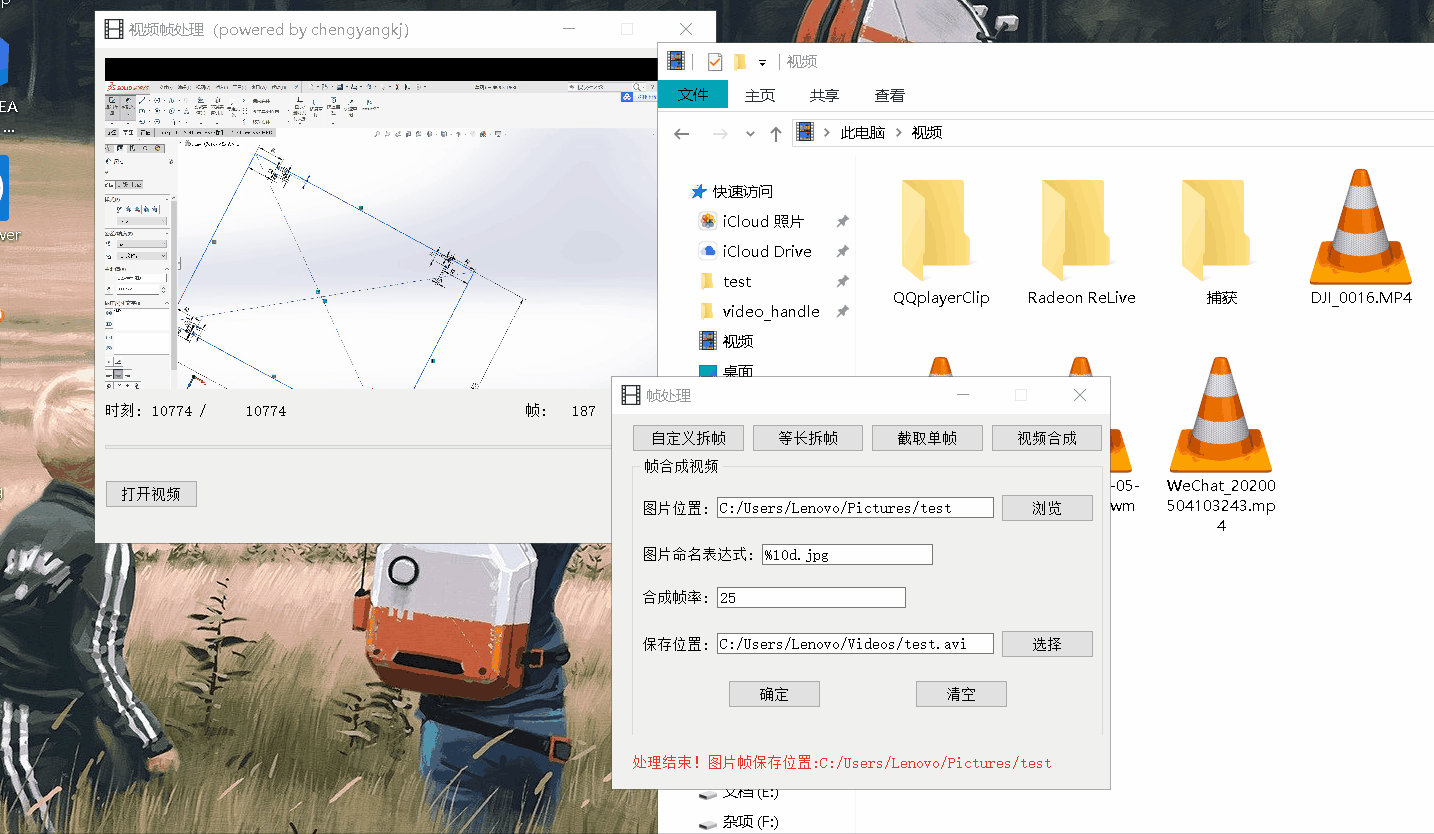Viewport: 1434px width, 834px height.
Task: Click the 自定义拆帧 button in 帧处理 window
Action: [688, 438]
